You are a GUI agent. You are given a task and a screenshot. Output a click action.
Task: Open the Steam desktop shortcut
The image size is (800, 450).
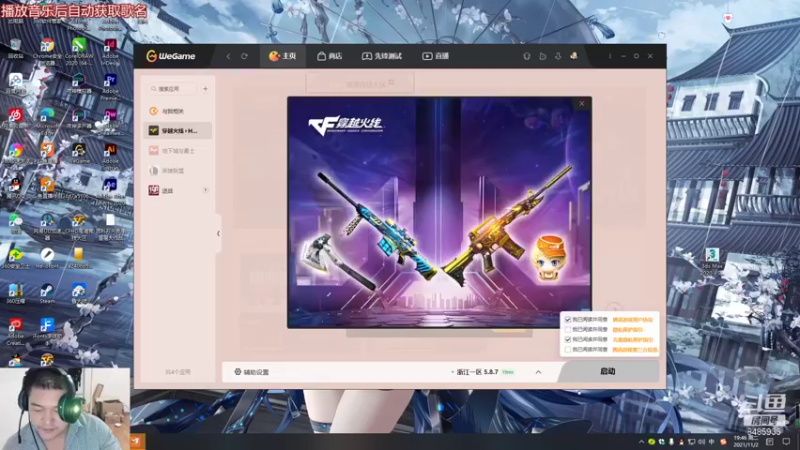click(x=47, y=294)
